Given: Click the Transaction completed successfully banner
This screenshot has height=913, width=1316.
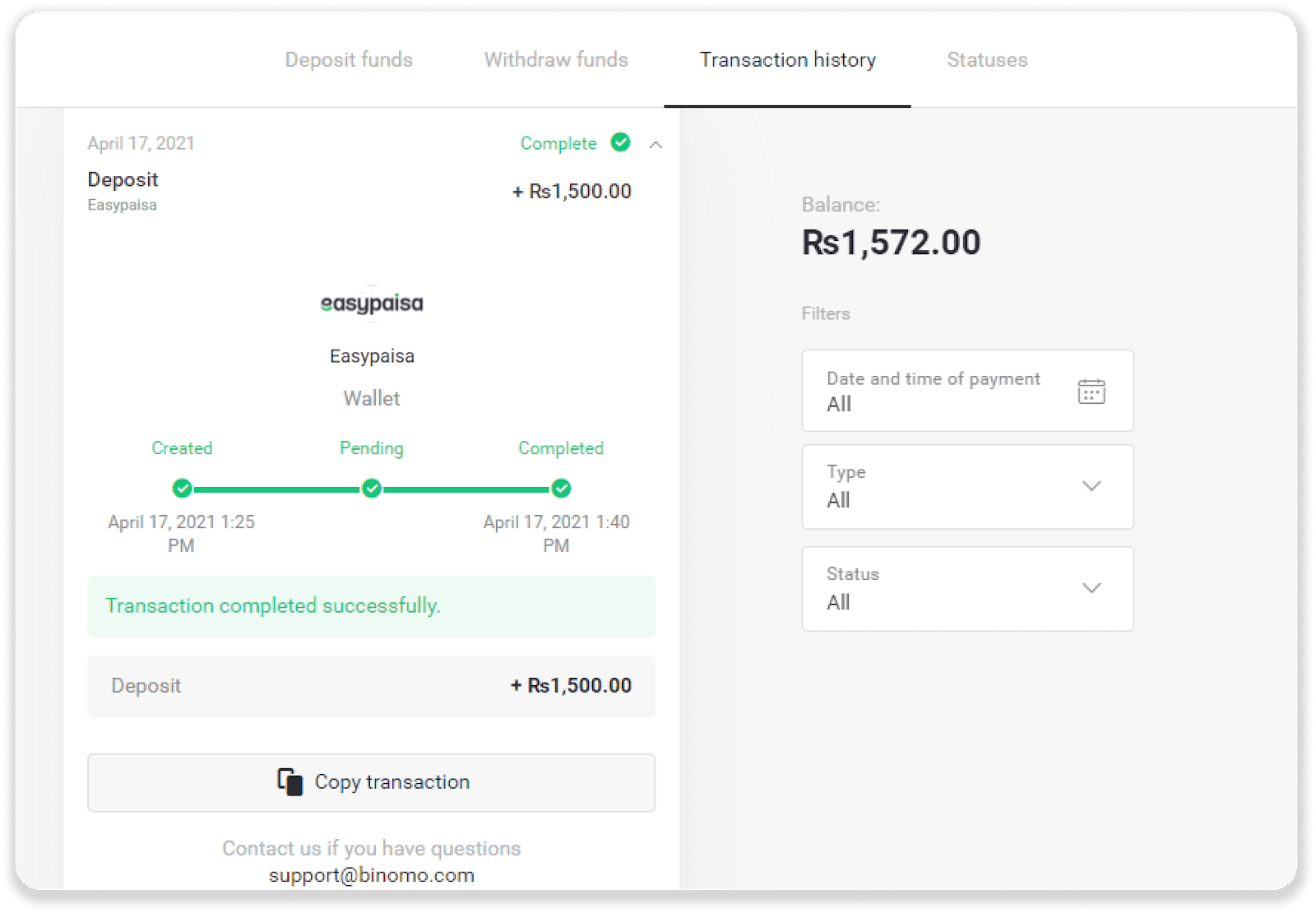Looking at the screenshot, I should tap(371, 606).
